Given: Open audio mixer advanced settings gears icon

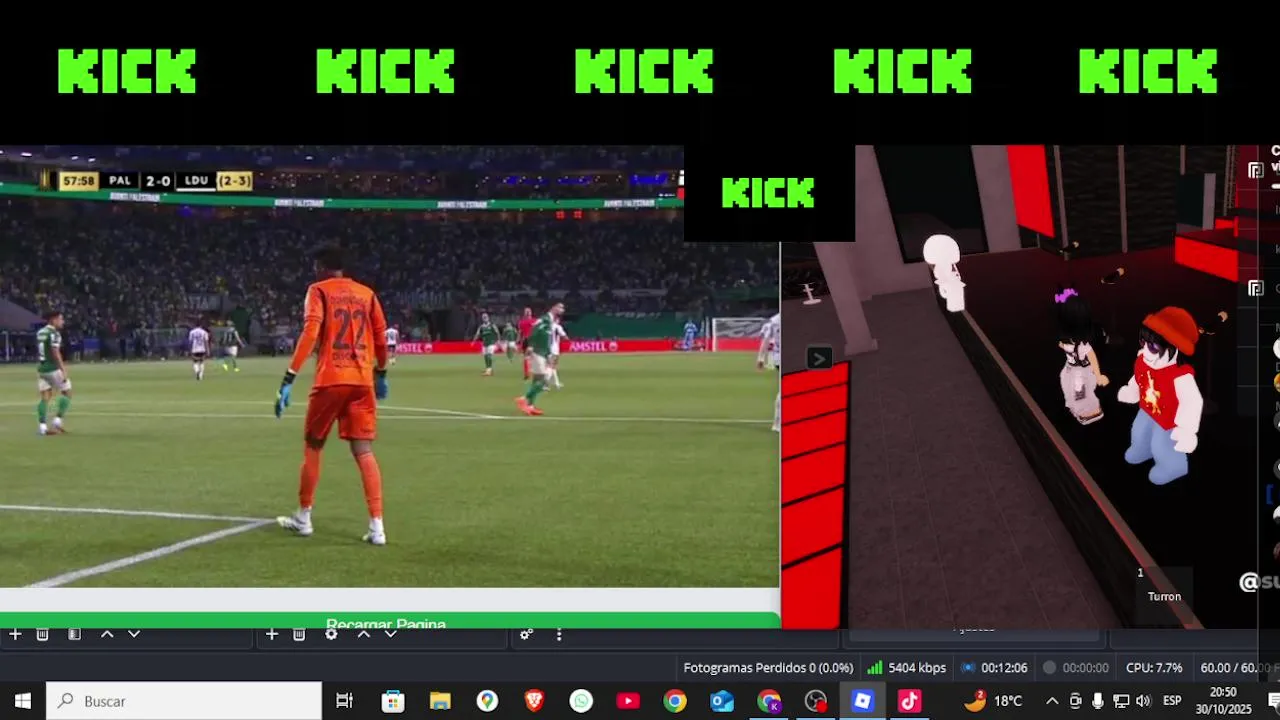Looking at the screenshot, I should [526, 634].
